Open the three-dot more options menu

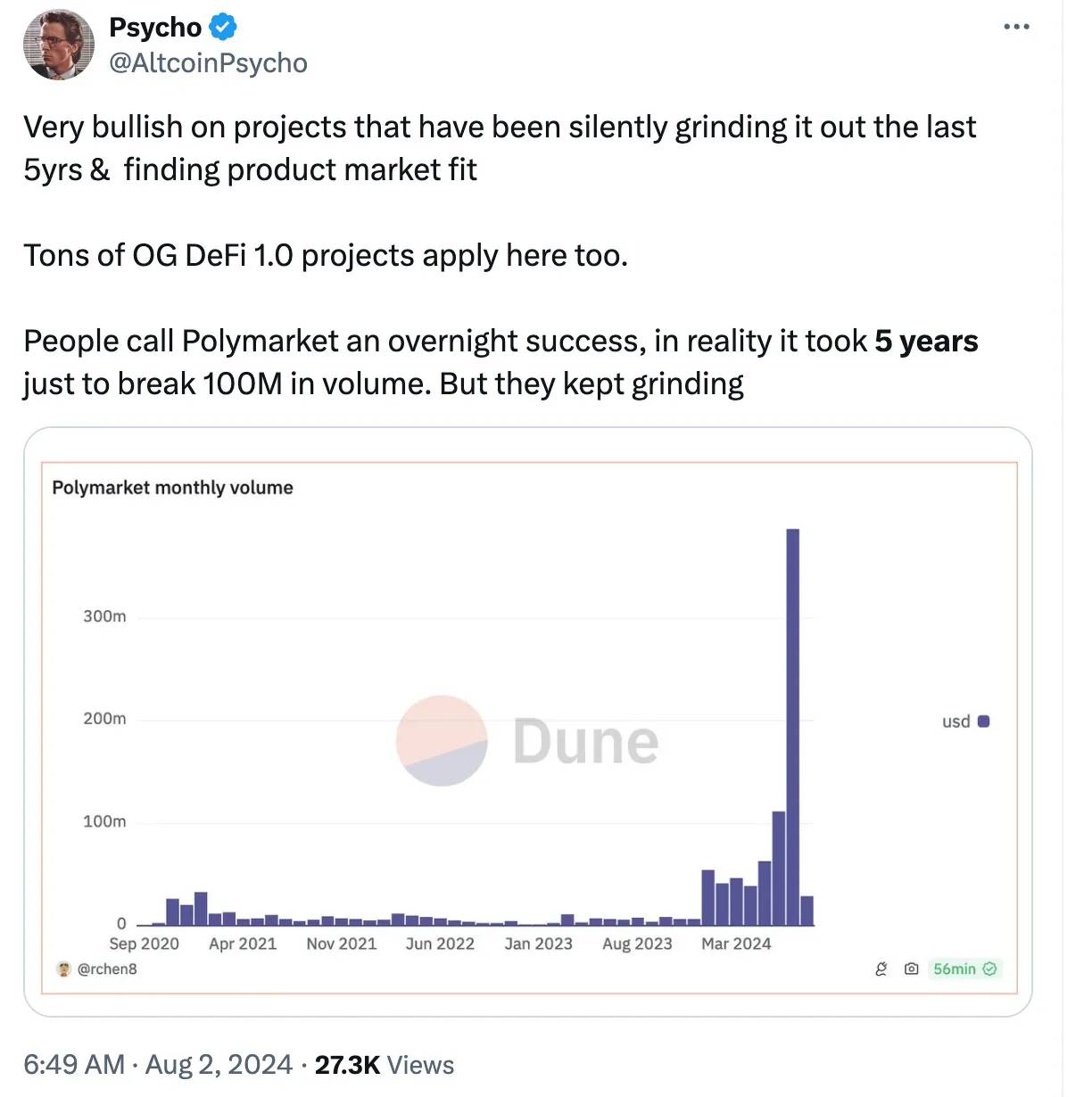[x=1016, y=27]
